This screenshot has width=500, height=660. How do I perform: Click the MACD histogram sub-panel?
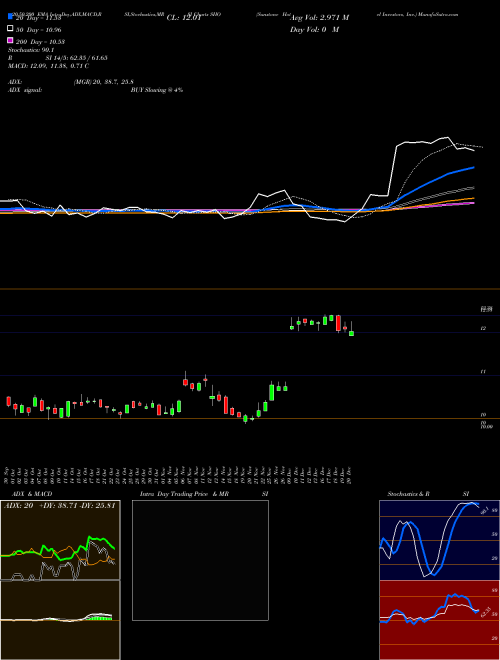pos(60,620)
